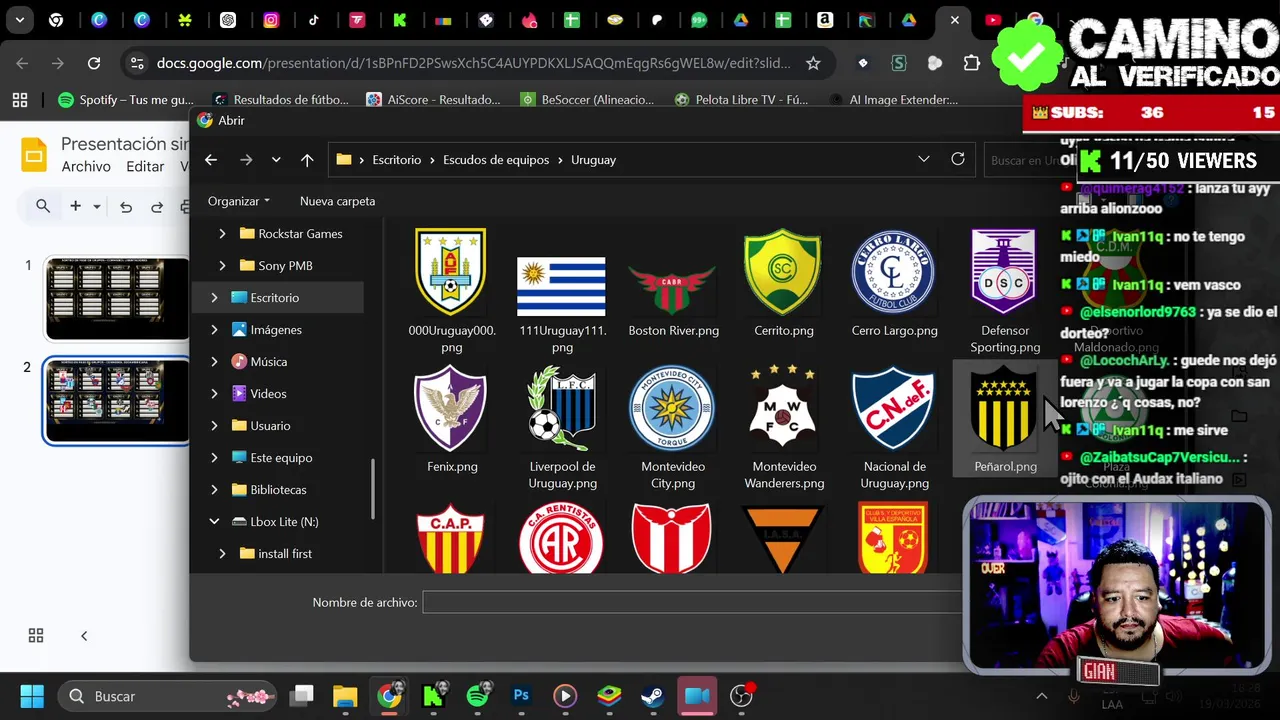1280x720 pixels.
Task: Refresh the Uruguay folder listing
Action: tap(958, 159)
